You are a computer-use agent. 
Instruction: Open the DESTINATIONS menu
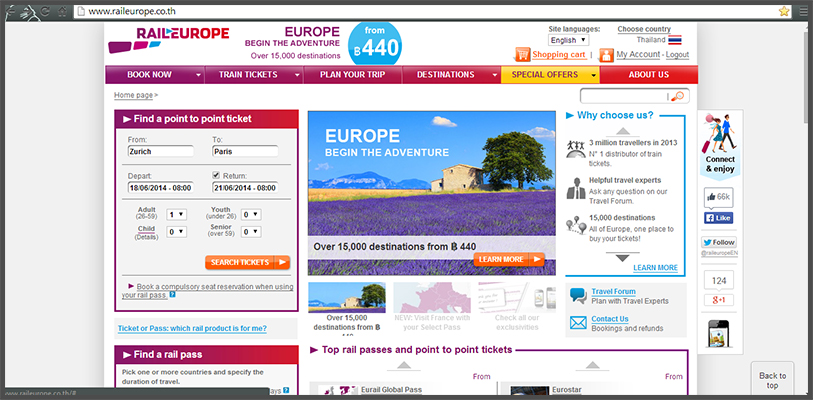[x=446, y=75]
